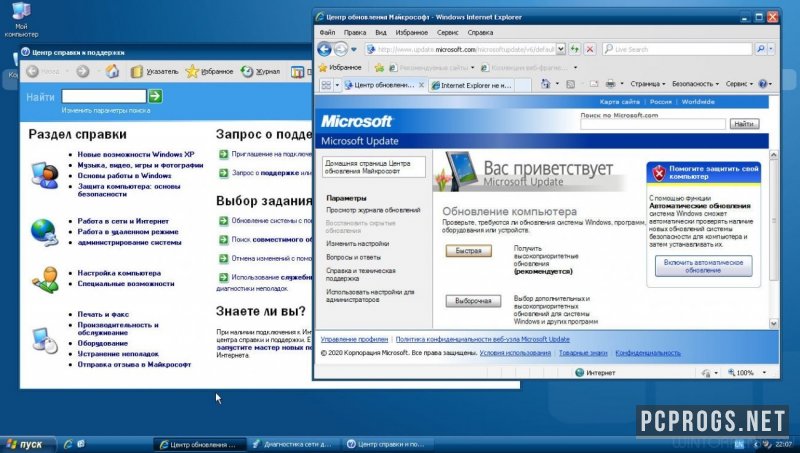Click the green Go arrow next to search
The image size is (800, 453).
(155, 96)
